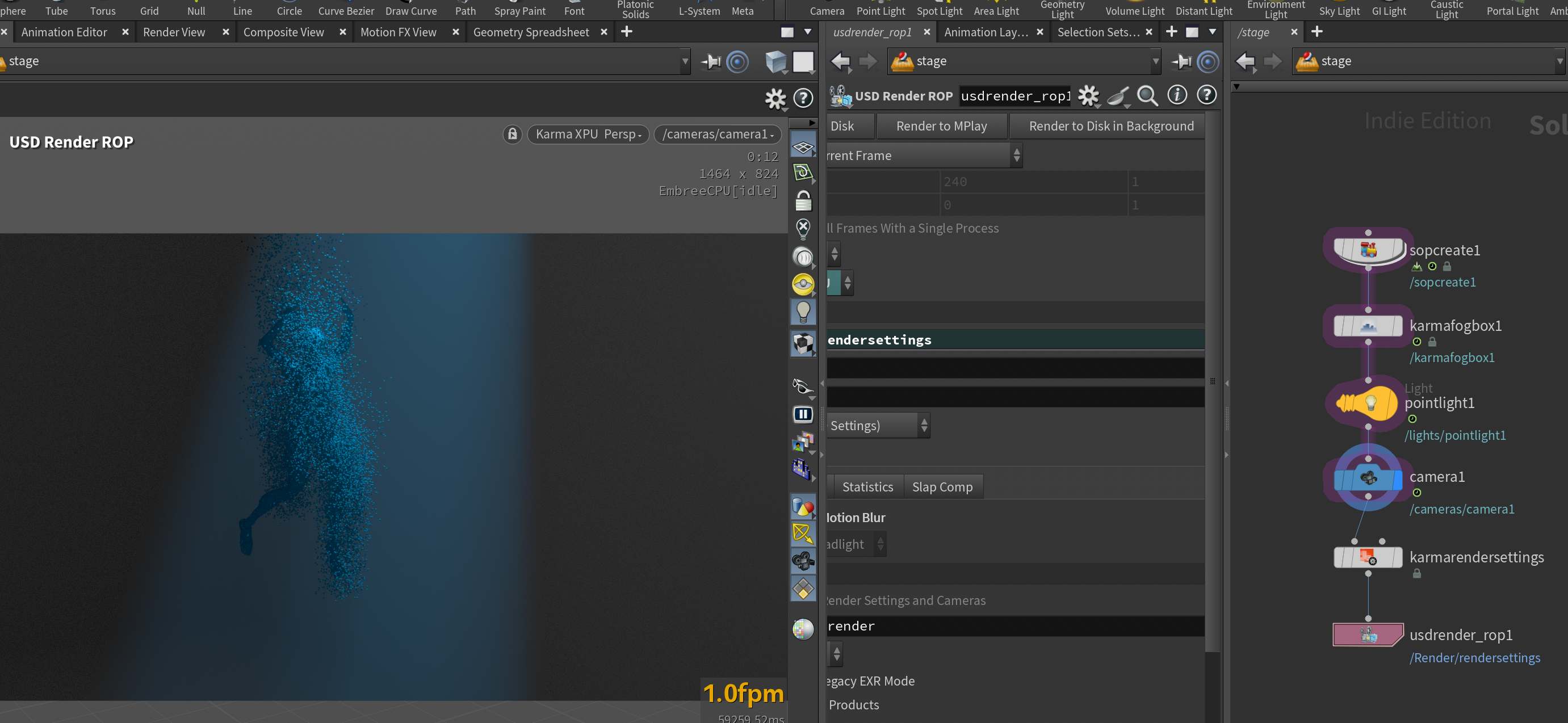Choose the Distant Light shelf tool
This screenshot has width=1568, height=723.
tap(1204, 10)
